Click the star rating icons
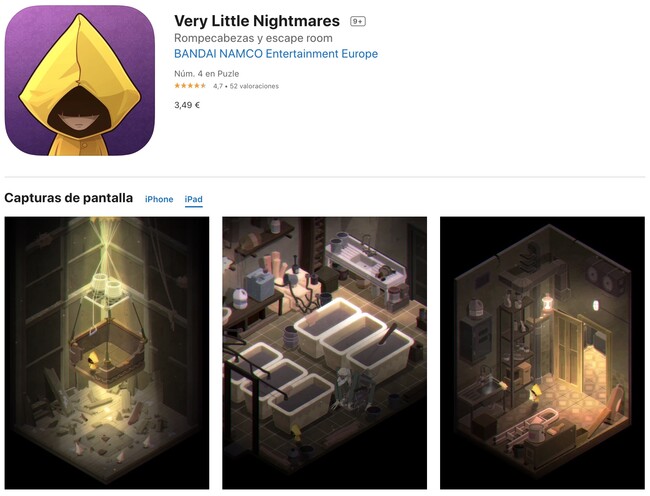 pos(190,86)
